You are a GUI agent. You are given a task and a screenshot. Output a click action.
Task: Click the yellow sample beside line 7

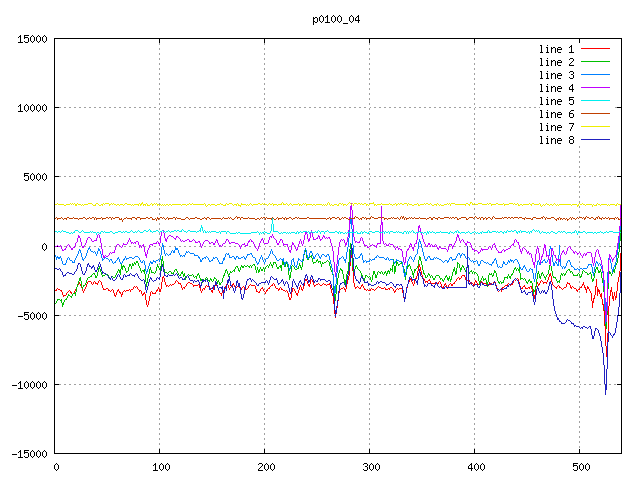coord(596,127)
